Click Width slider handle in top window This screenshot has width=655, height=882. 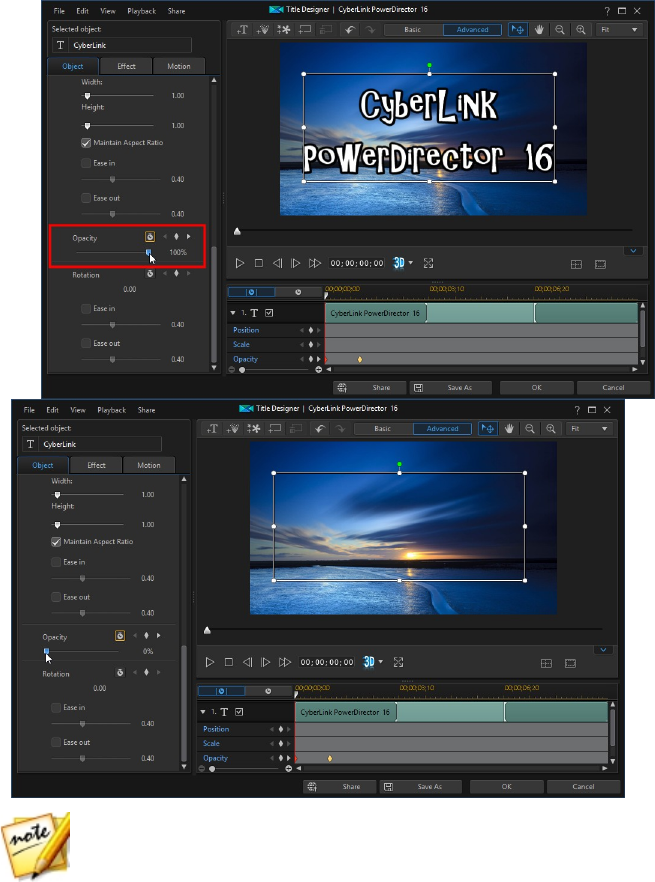point(87,96)
